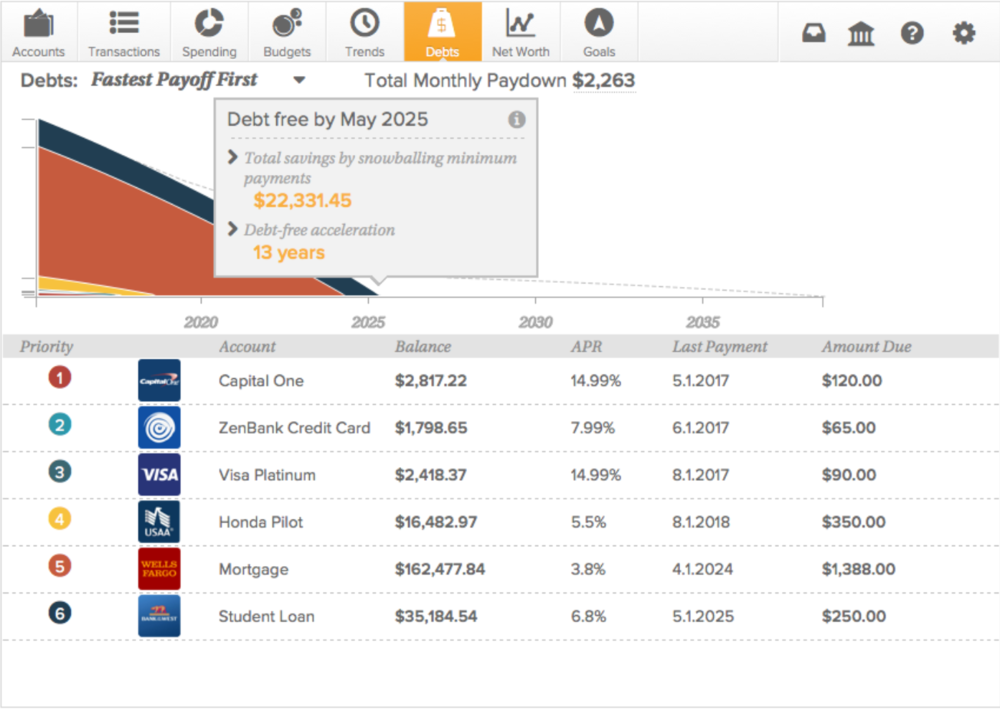Viewport: 1000px width, 709px height.
Task: Open the help question mark icon
Action: (912, 34)
